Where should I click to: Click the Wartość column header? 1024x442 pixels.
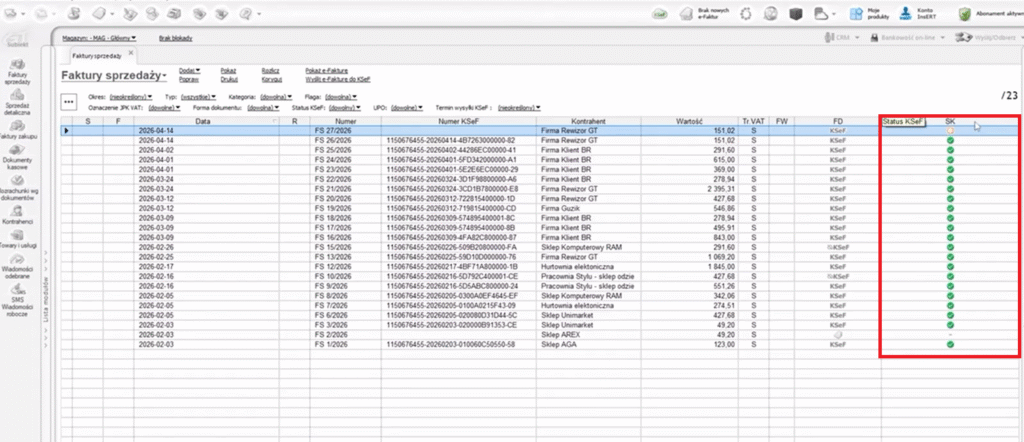tap(686, 120)
